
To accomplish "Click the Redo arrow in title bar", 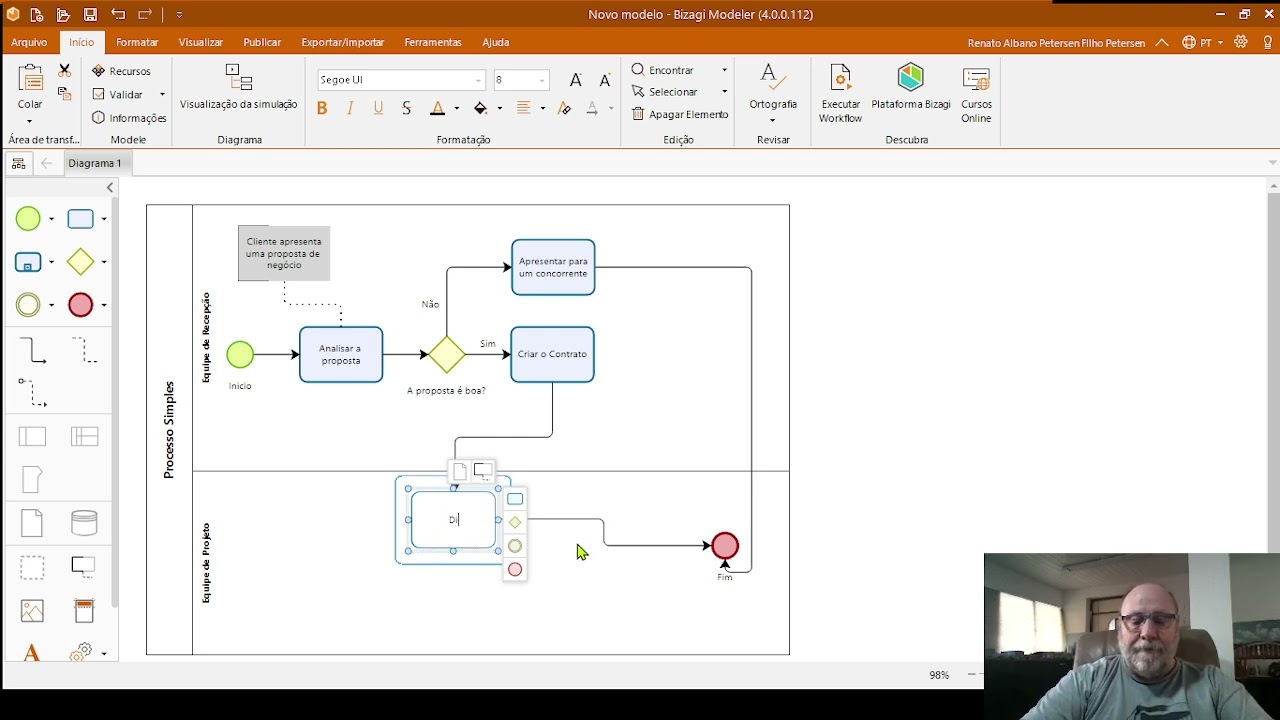I will pyautogui.click(x=145, y=14).
